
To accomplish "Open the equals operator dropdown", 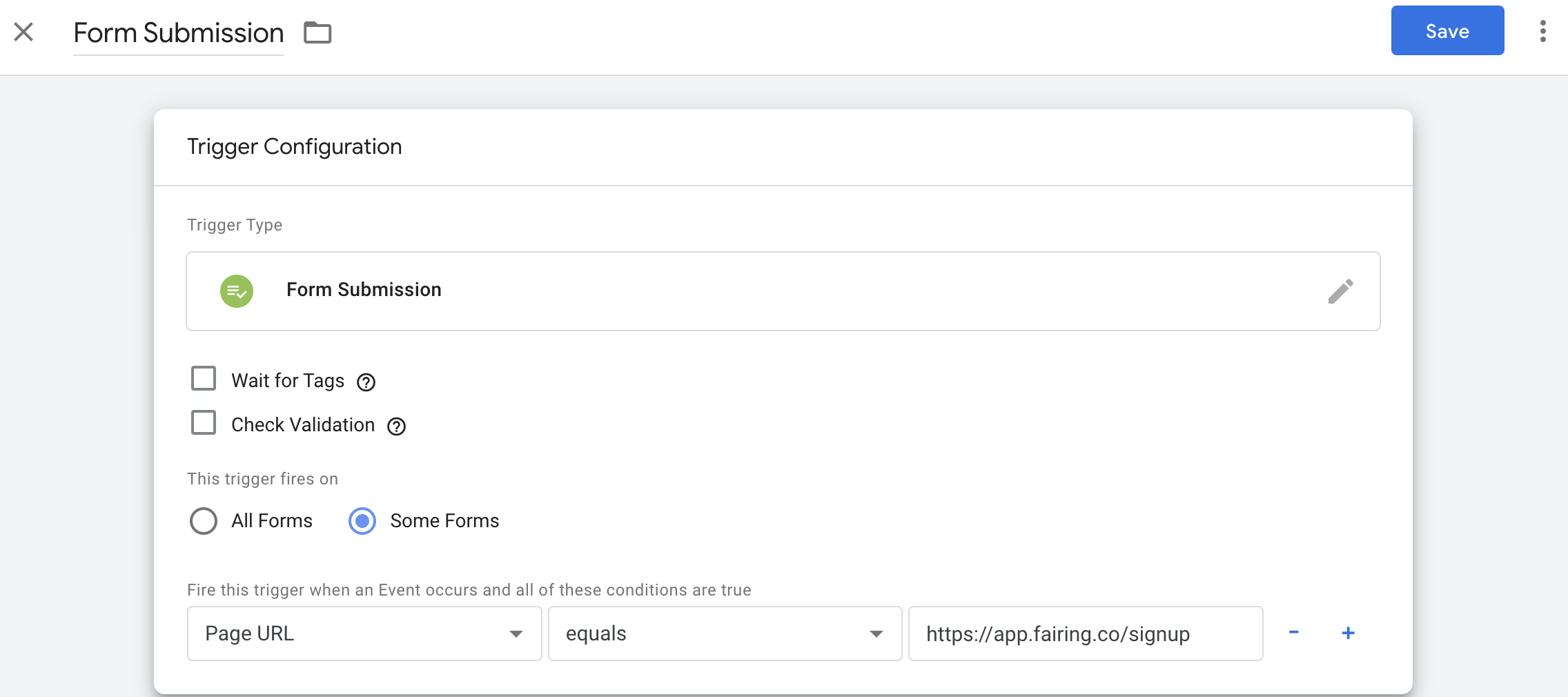I will [725, 634].
